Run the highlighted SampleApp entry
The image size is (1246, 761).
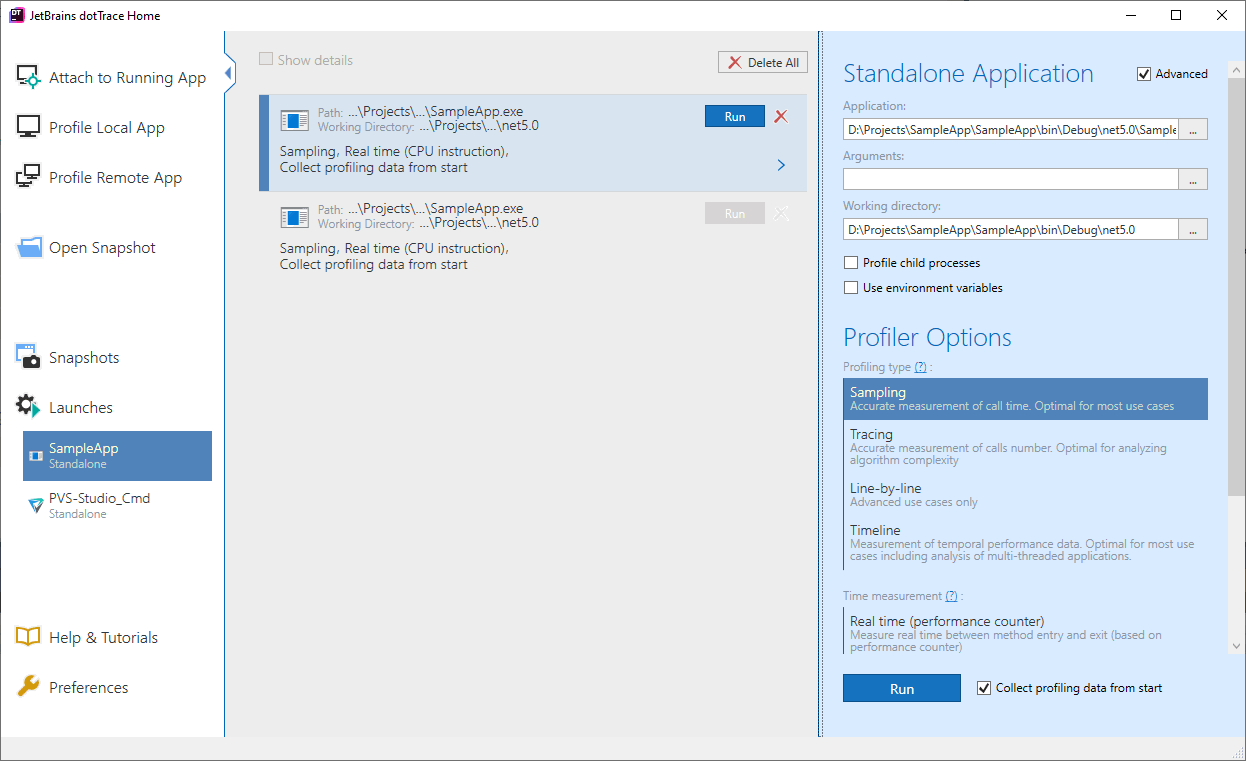[x=735, y=117]
